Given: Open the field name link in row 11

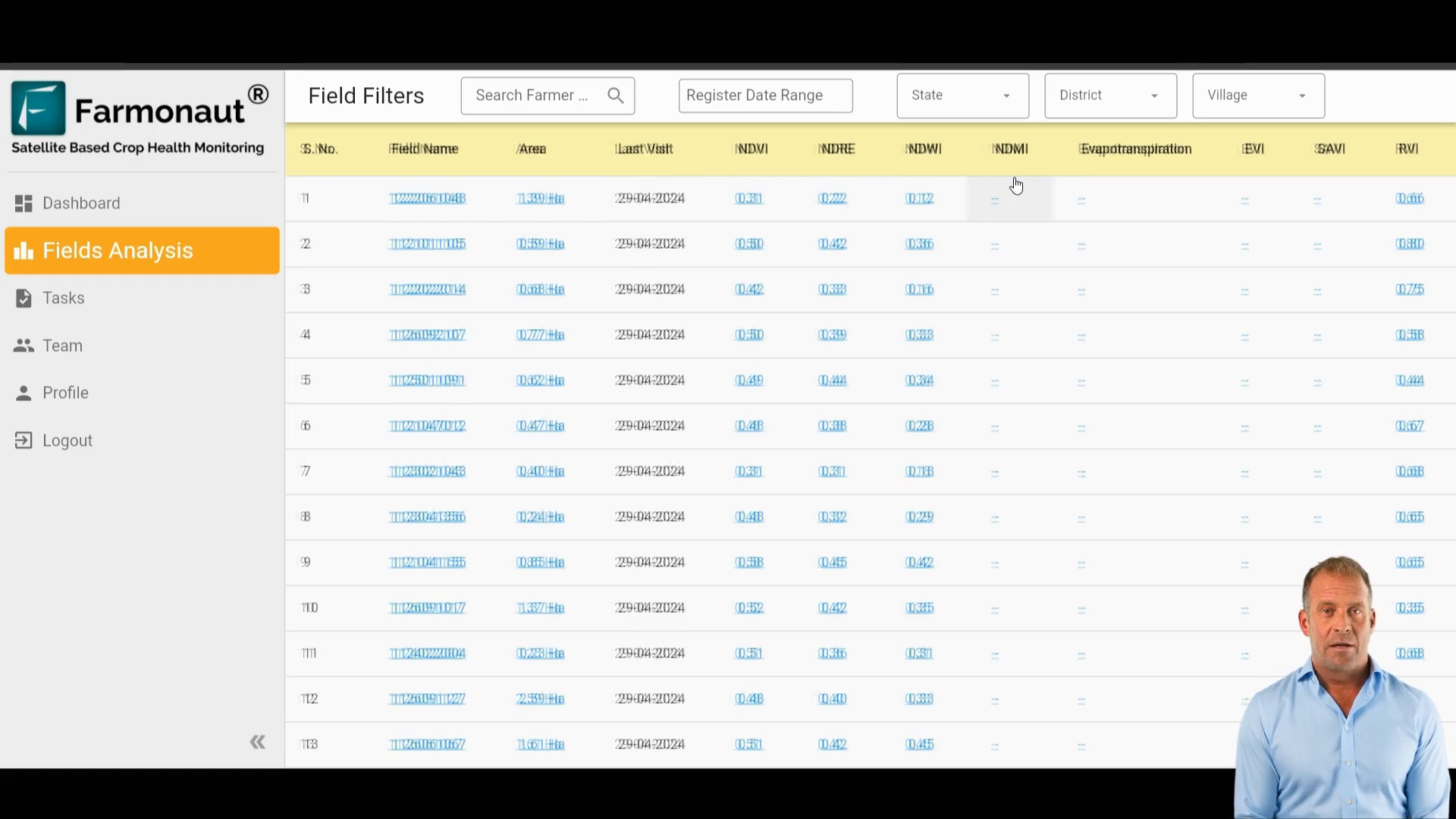Looking at the screenshot, I should click(x=427, y=654).
